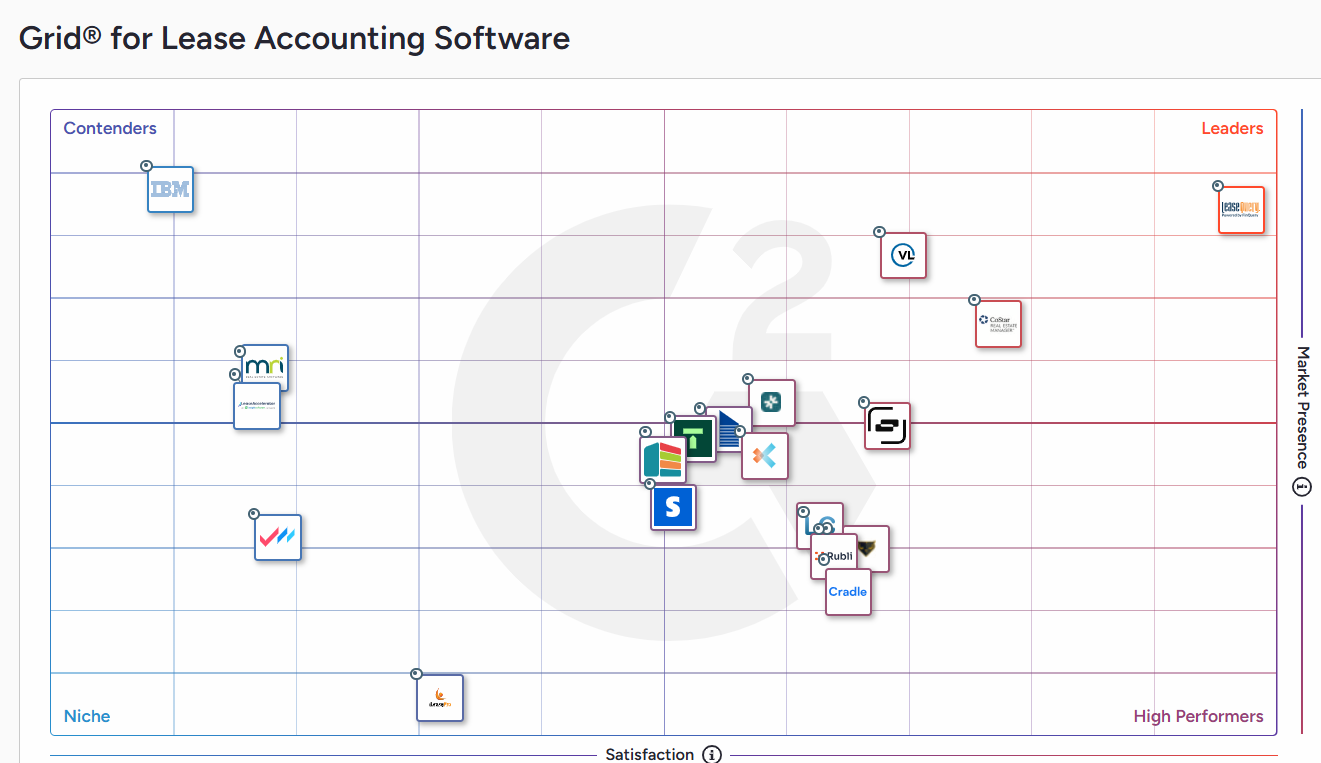This screenshot has width=1321, height=763.
Task: Click the High Performers quadrant label
Action: [1198, 716]
